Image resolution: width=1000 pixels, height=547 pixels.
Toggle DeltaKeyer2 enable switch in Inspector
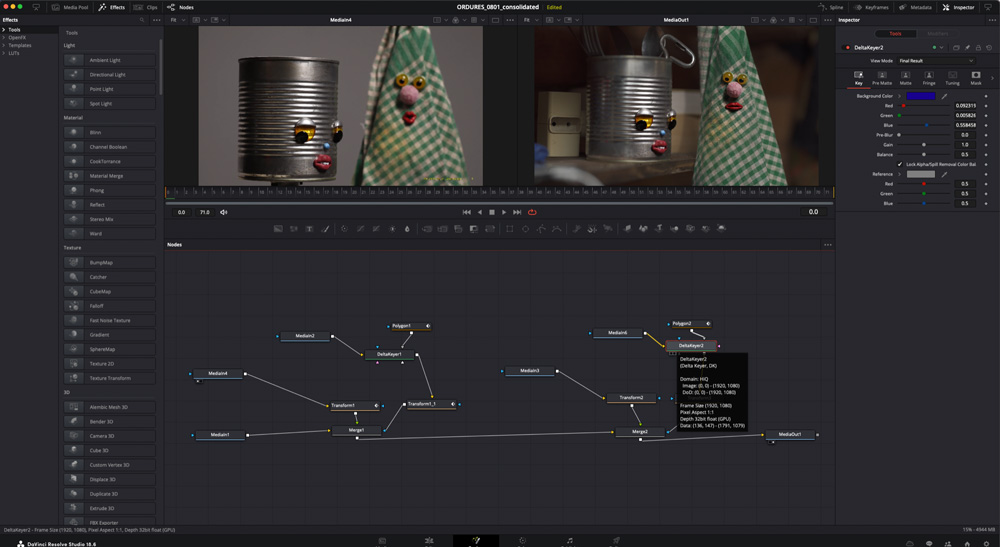(x=848, y=47)
